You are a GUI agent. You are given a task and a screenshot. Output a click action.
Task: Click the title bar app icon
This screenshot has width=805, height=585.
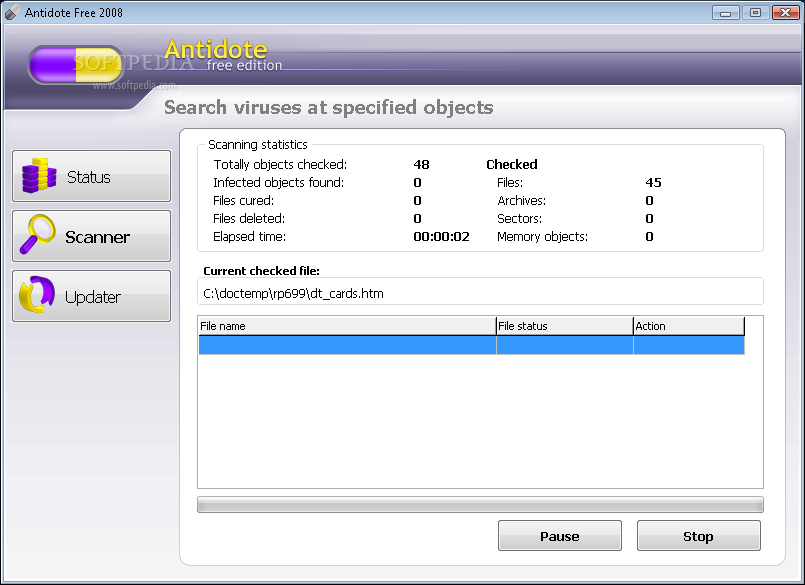pyautogui.click(x=13, y=12)
